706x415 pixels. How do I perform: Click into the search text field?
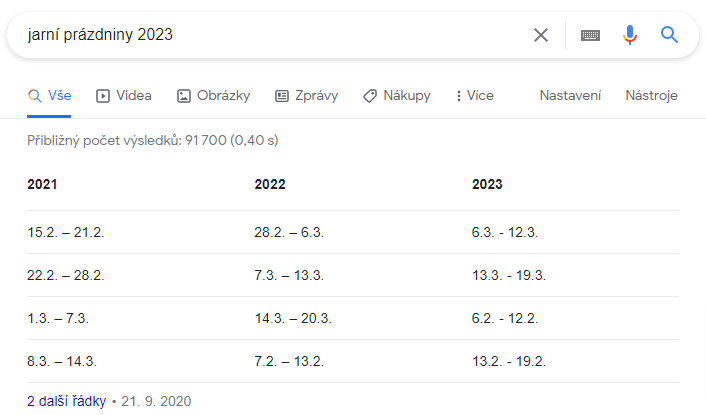(270, 35)
